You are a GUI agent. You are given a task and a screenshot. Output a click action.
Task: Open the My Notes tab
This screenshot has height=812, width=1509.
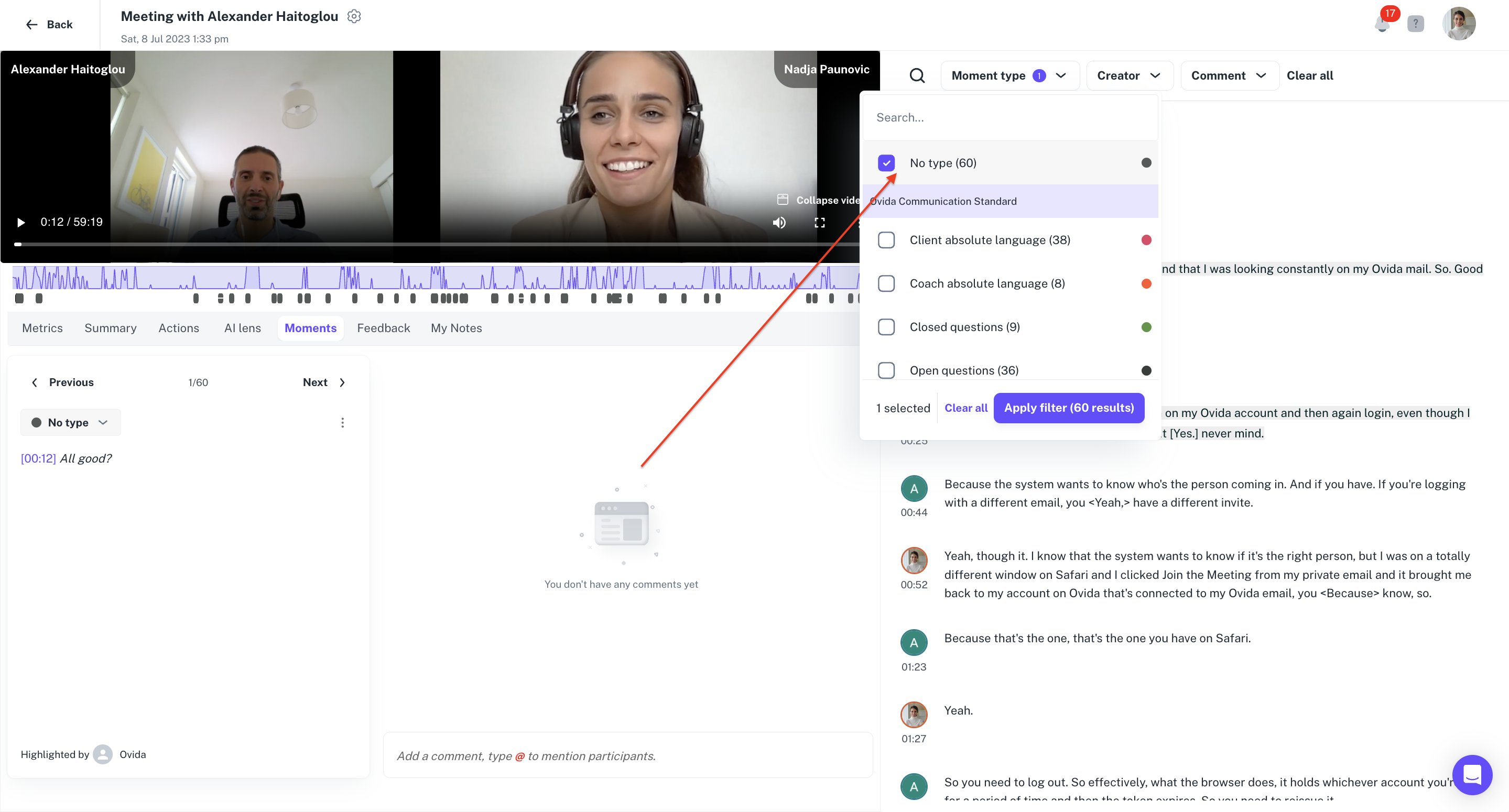457,328
